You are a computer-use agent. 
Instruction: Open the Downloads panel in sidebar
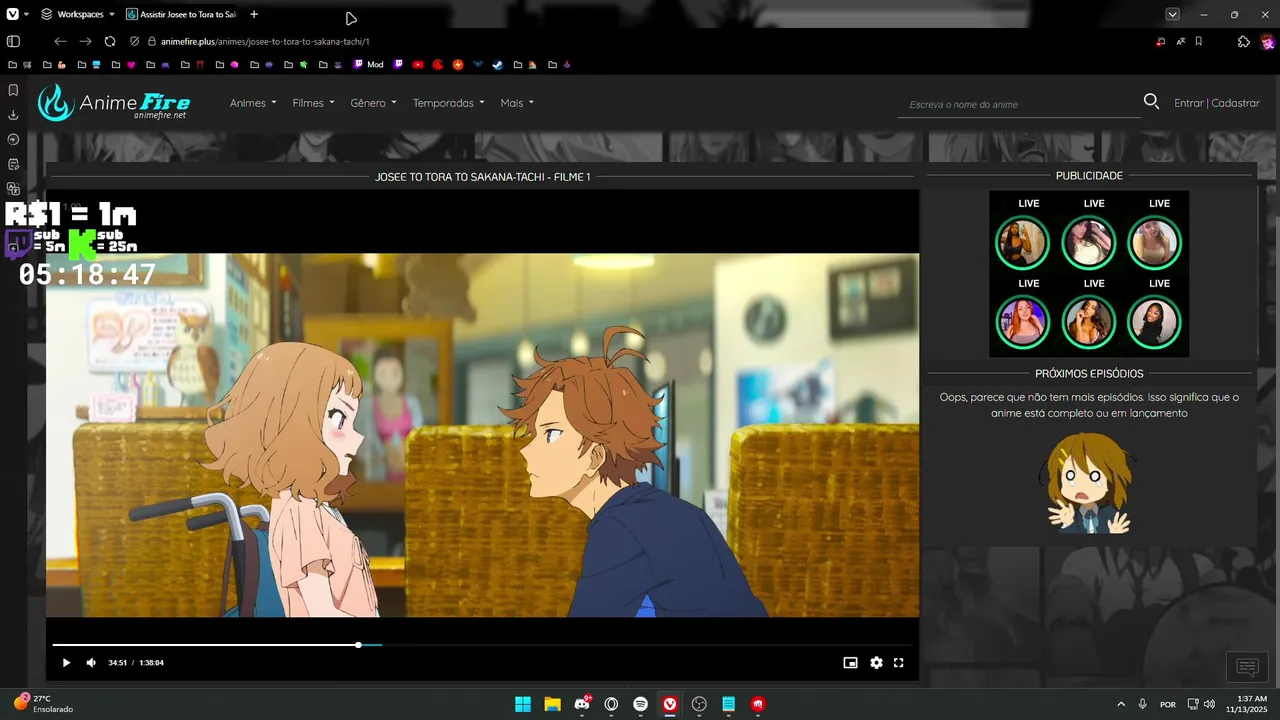(x=13, y=115)
